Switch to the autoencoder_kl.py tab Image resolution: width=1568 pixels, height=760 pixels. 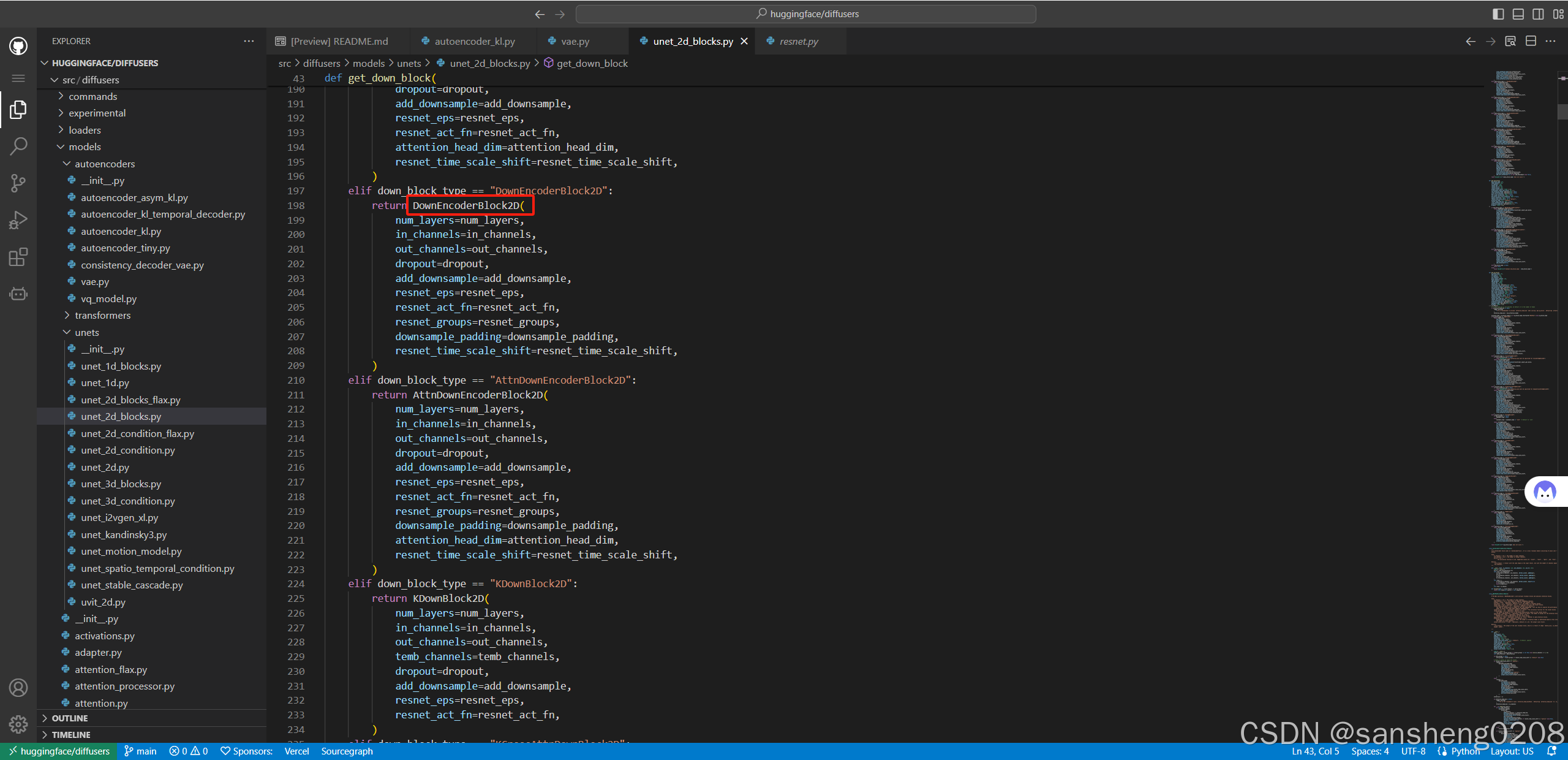tap(474, 41)
